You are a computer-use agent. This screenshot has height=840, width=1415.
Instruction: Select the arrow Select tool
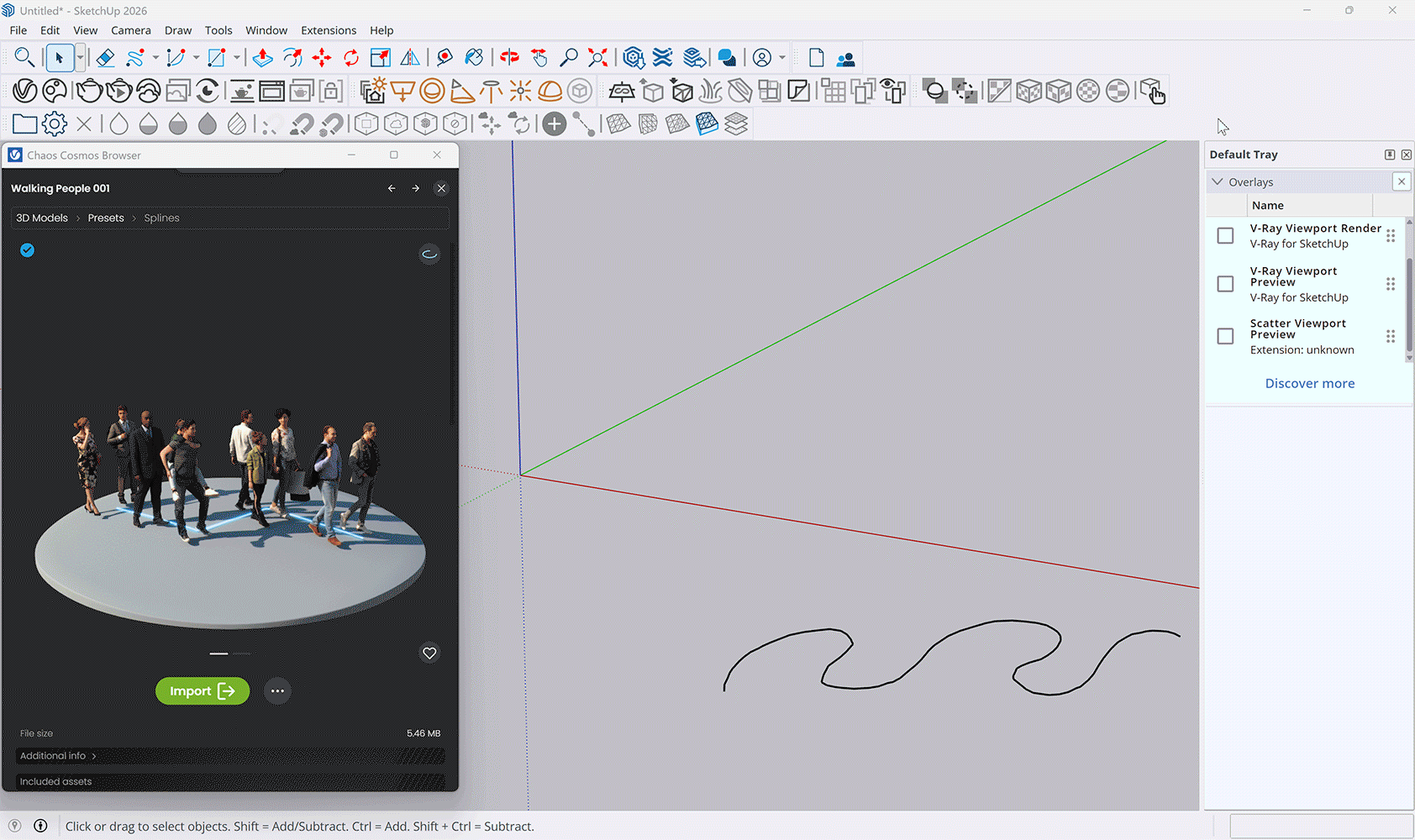[59, 57]
